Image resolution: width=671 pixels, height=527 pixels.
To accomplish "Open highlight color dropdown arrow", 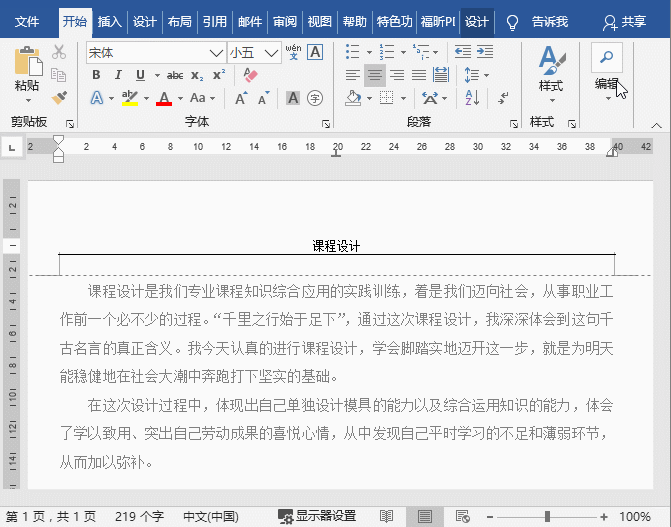I will point(146,98).
